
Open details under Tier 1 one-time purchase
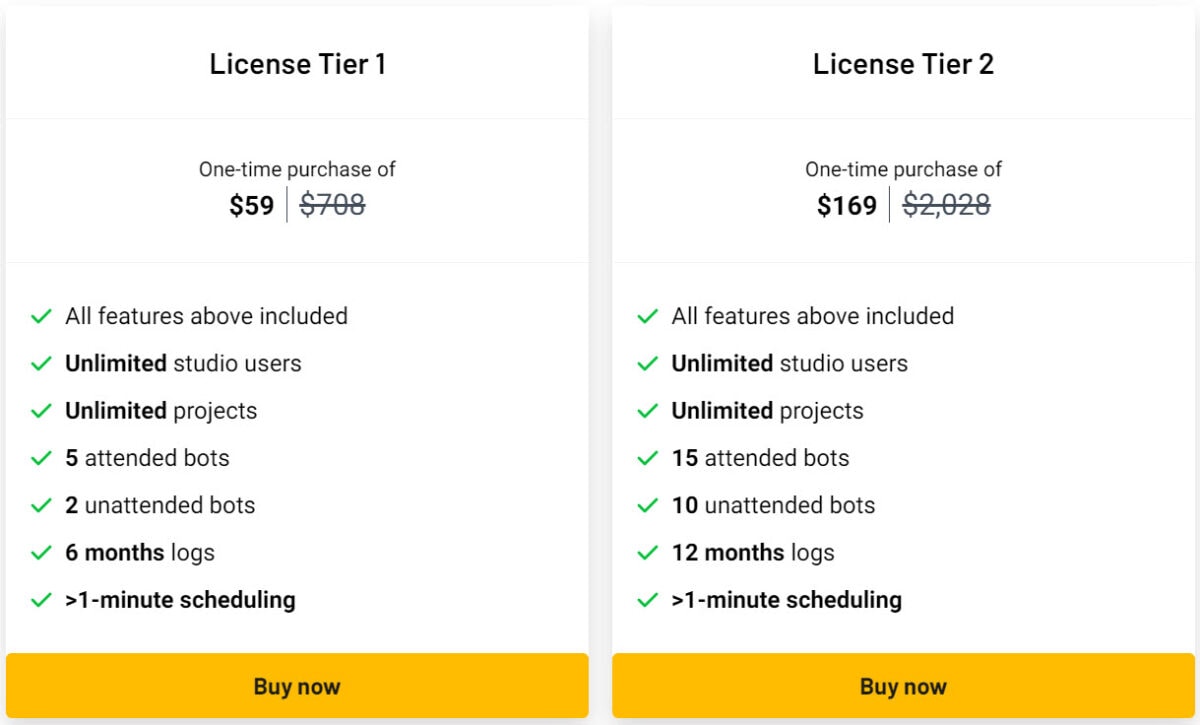click(297, 169)
